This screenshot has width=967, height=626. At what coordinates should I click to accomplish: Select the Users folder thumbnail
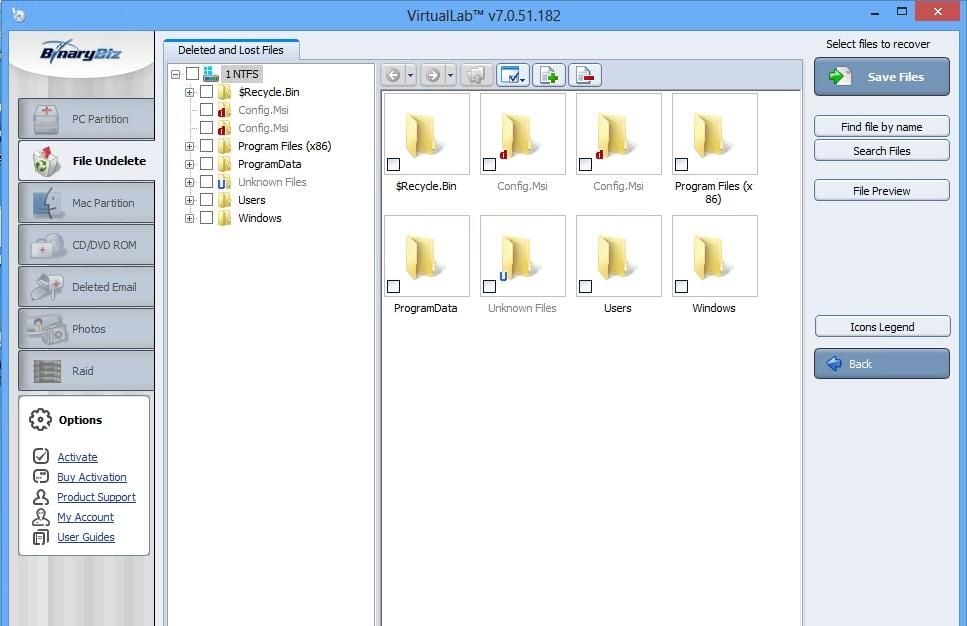(619, 256)
